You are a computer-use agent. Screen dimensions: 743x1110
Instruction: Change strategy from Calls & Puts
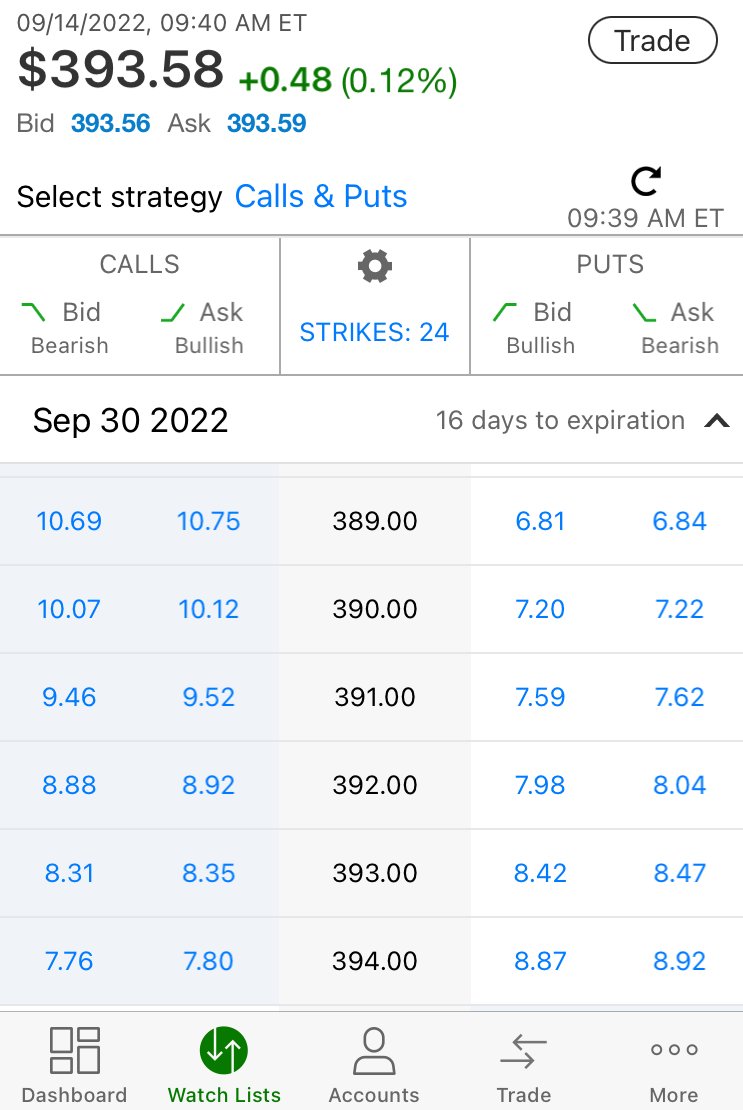pyautogui.click(x=321, y=196)
